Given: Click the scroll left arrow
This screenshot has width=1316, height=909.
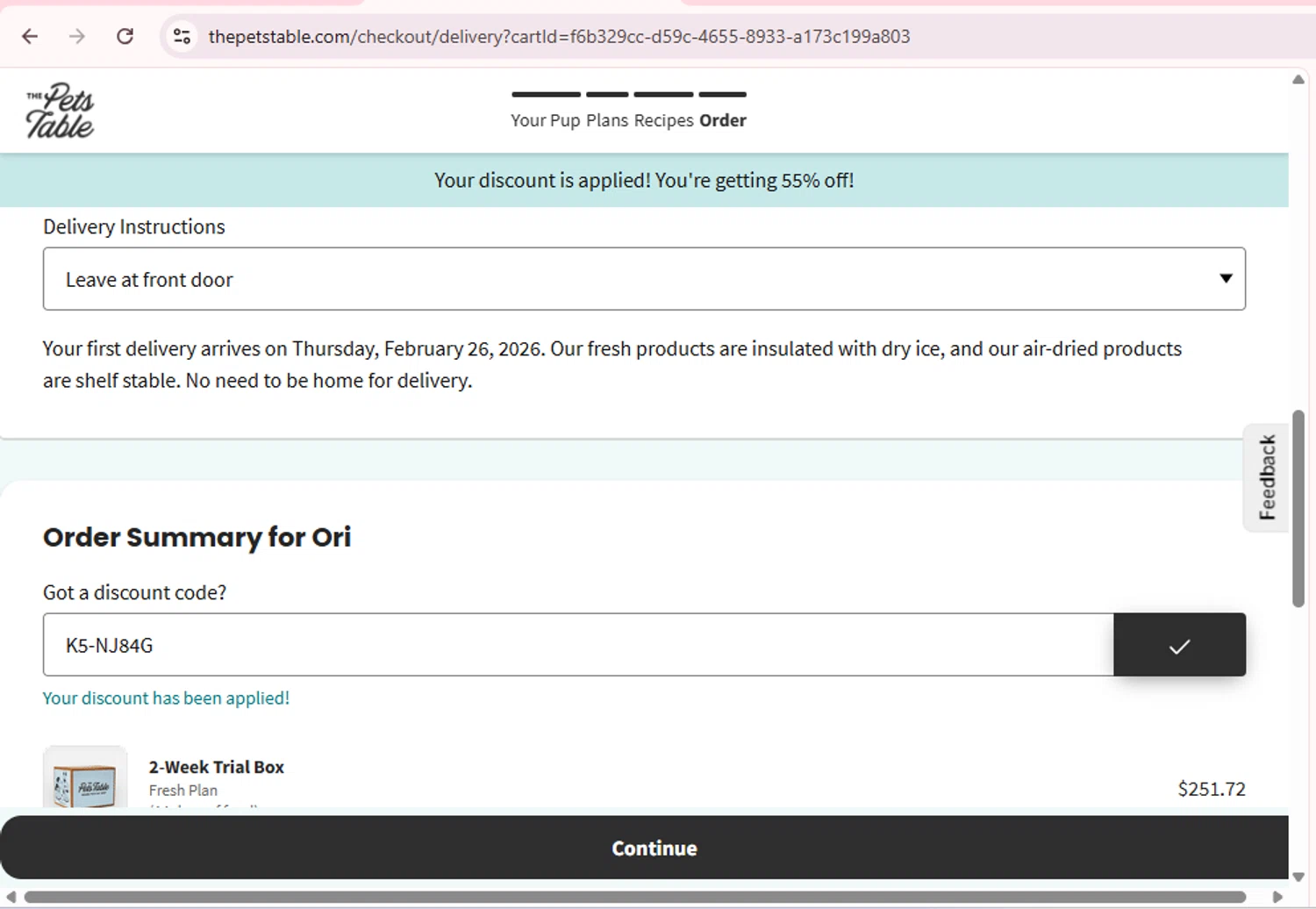Looking at the screenshot, I should pos(11,897).
